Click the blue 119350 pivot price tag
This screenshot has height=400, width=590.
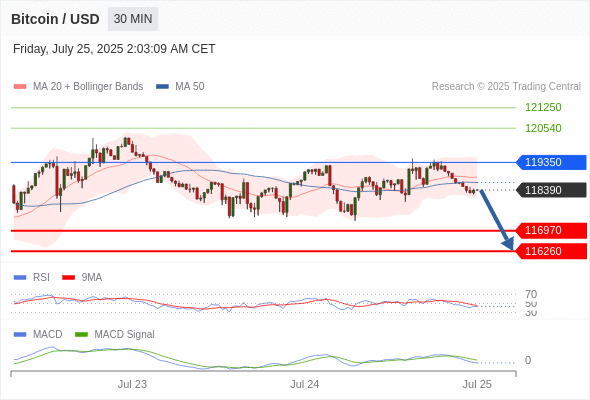coord(551,162)
